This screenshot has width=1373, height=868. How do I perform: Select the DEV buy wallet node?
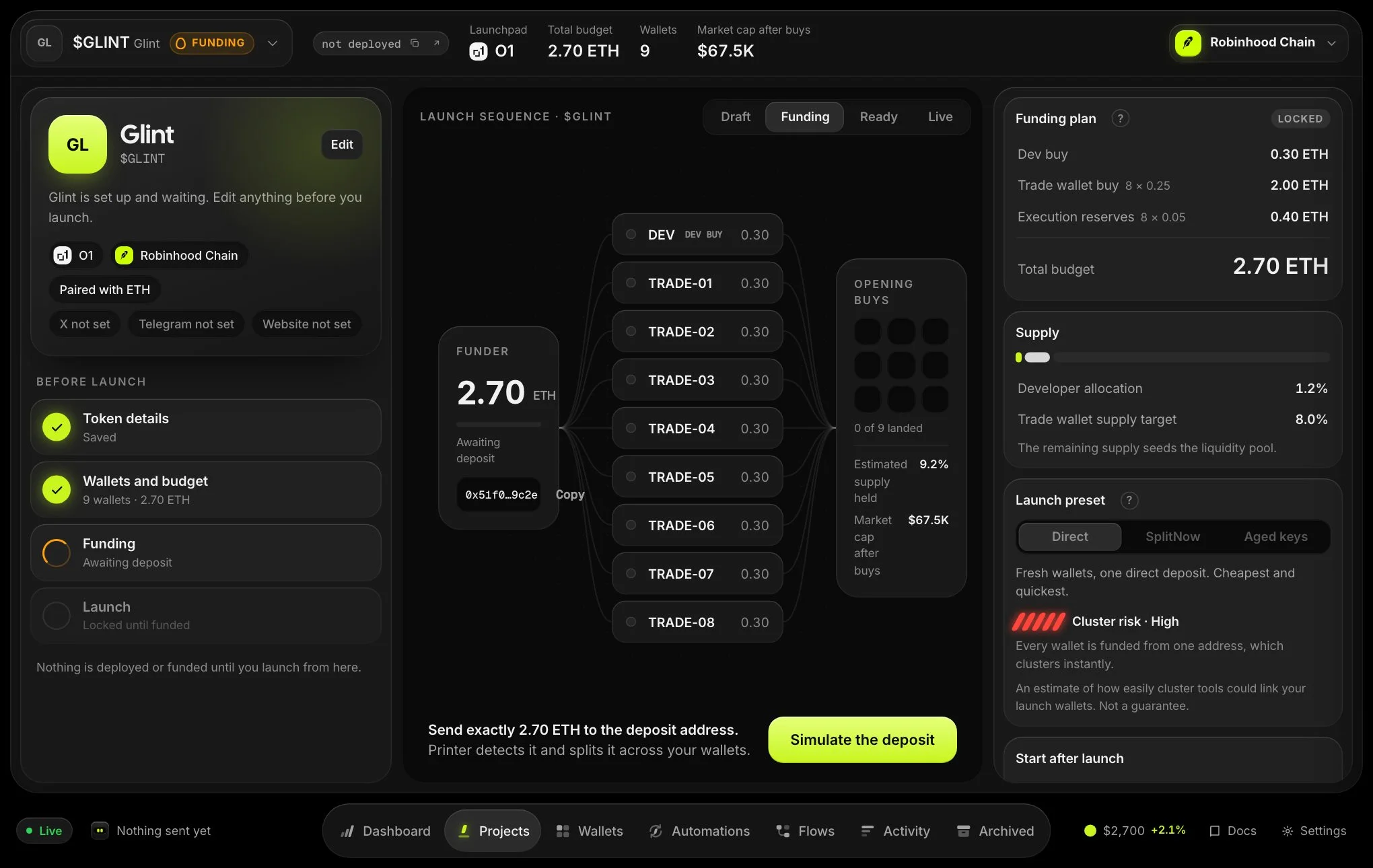coord(697,235)
